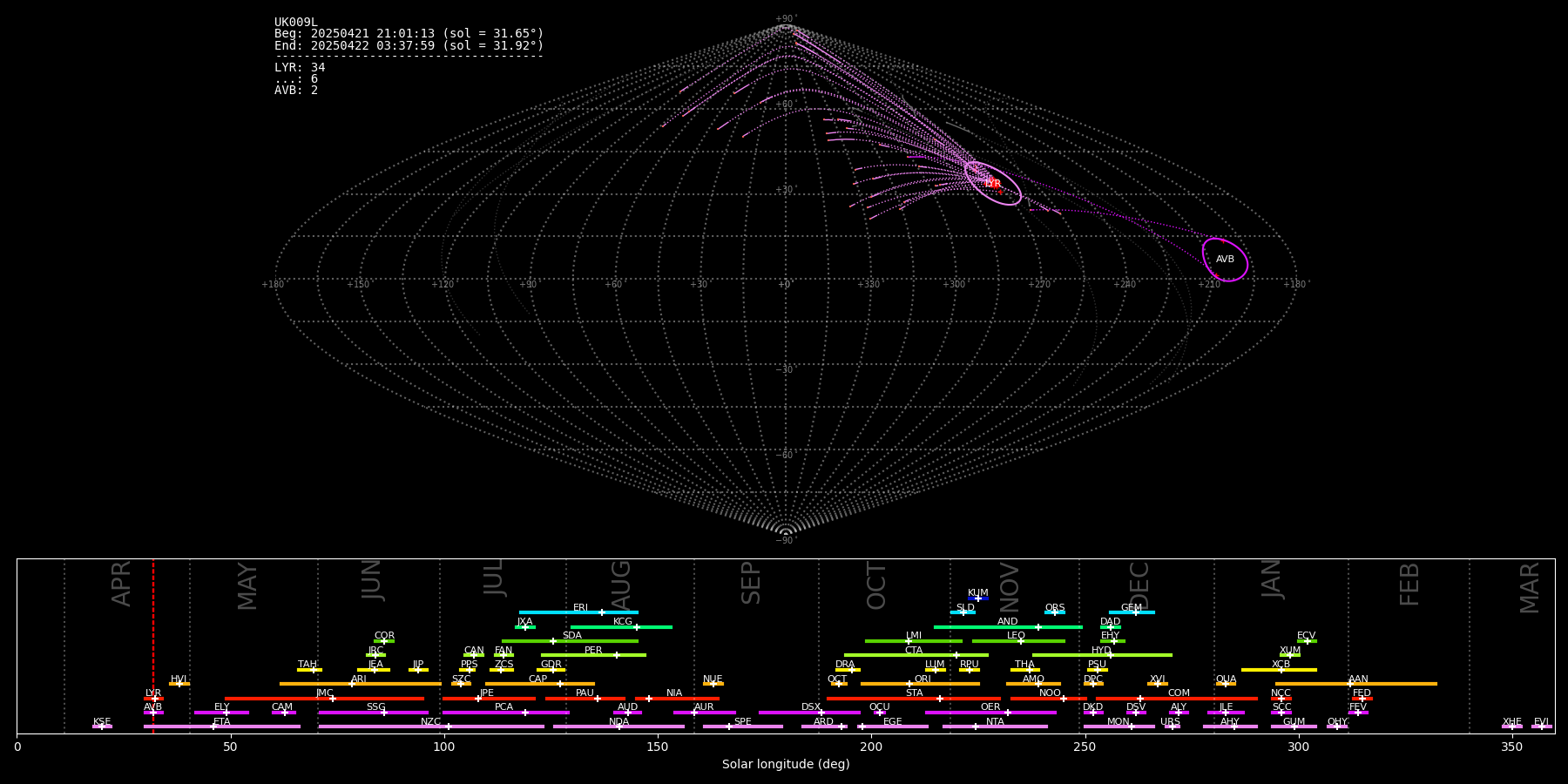The width and height of the screenshot is (1568, 784).
Task: Click the +210 longitude label on the map
Action: pyautogui.click(x=1209, y=285)
